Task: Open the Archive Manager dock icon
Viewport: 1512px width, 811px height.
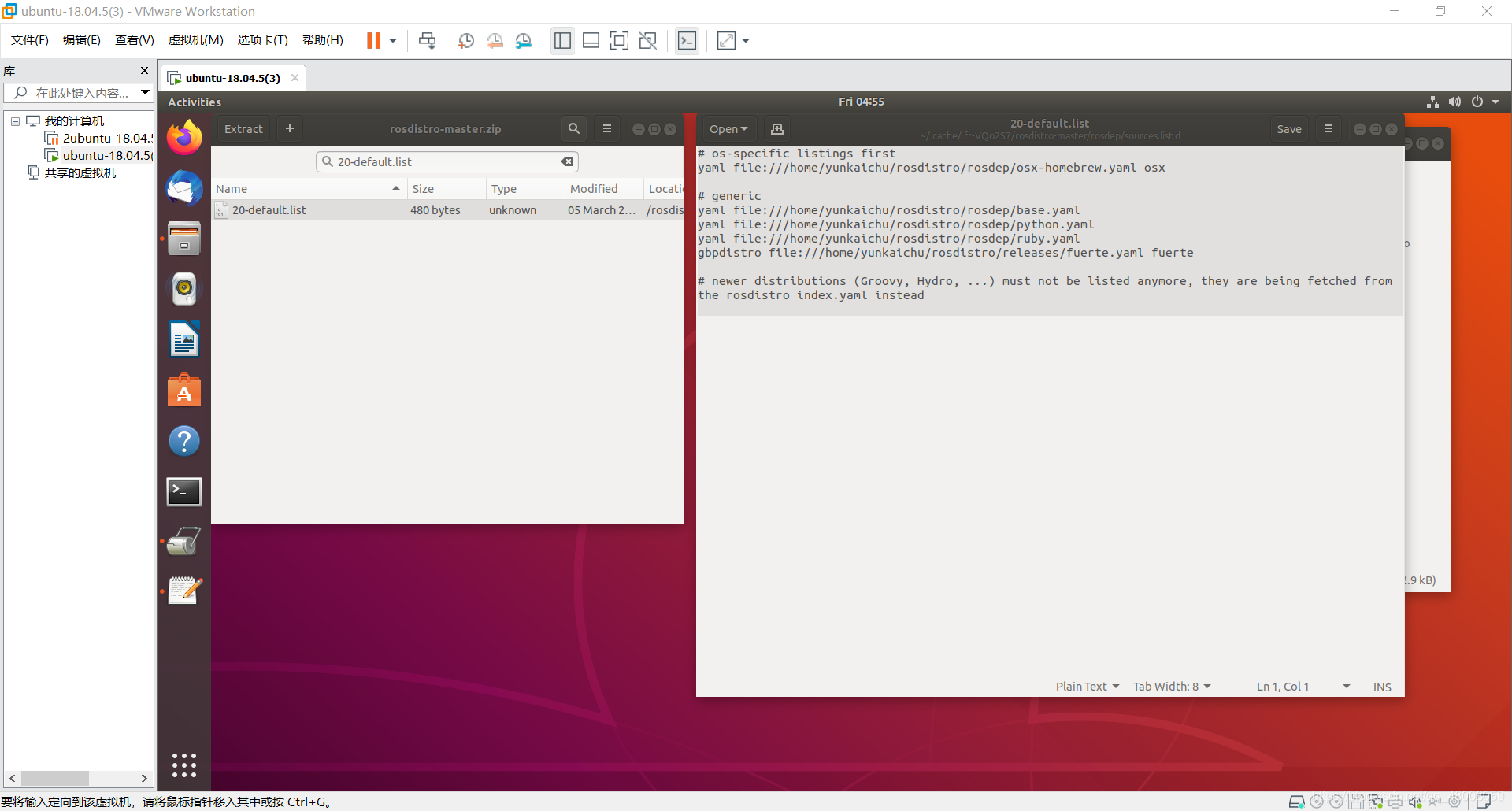Action: point(184,239)
